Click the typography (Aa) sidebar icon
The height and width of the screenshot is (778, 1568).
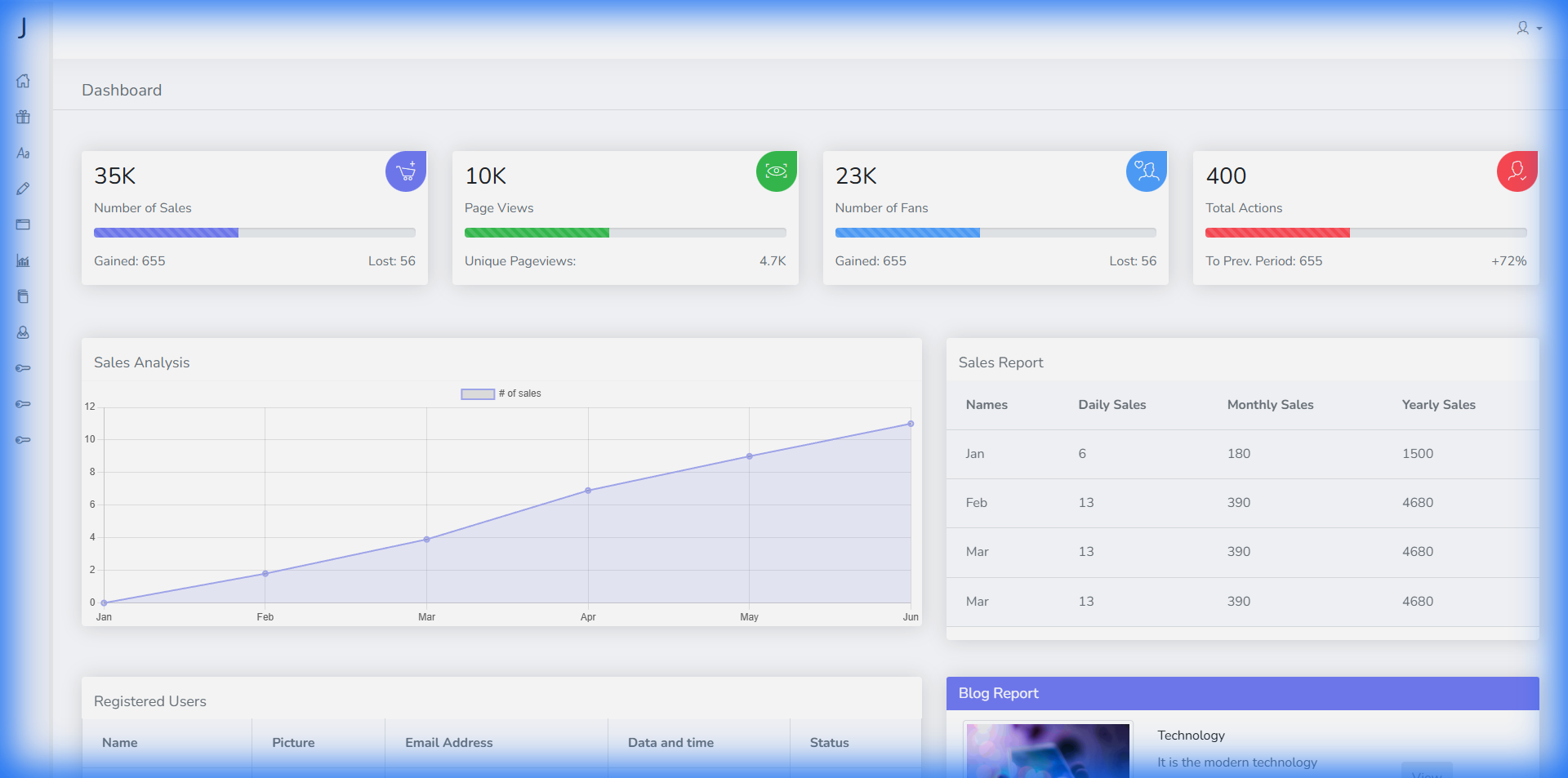(23, 153)
